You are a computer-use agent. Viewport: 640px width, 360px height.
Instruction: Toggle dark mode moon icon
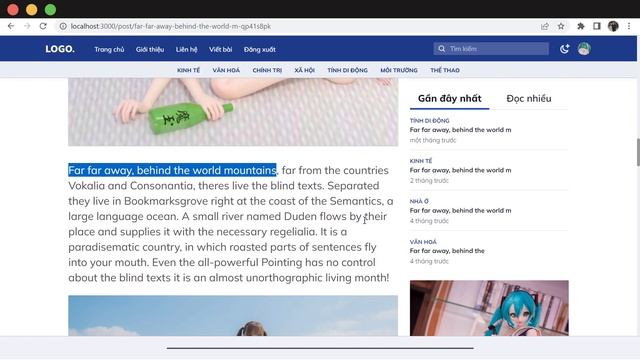[x=564, y=49]
